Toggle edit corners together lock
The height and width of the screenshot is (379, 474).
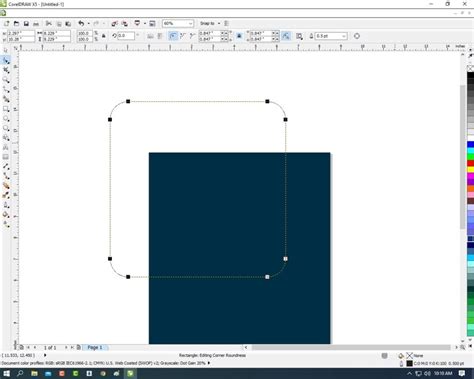(239, 36)
